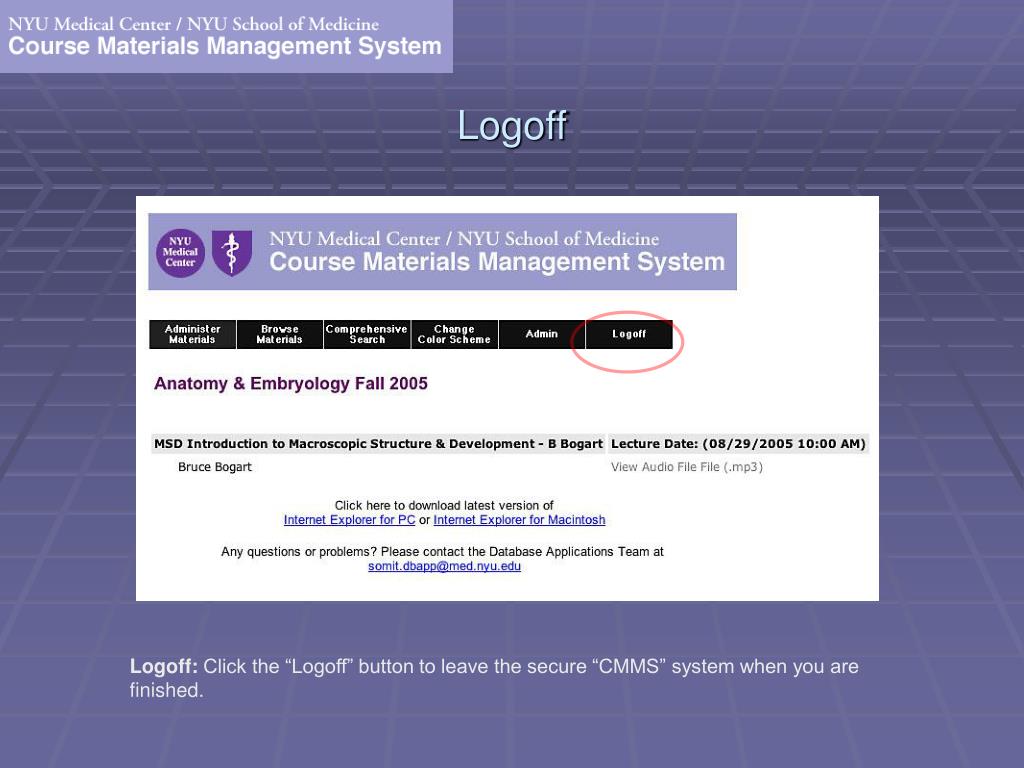
Task: Click the Logoff button in the nav bar
Action: click(x=629, y=334)
